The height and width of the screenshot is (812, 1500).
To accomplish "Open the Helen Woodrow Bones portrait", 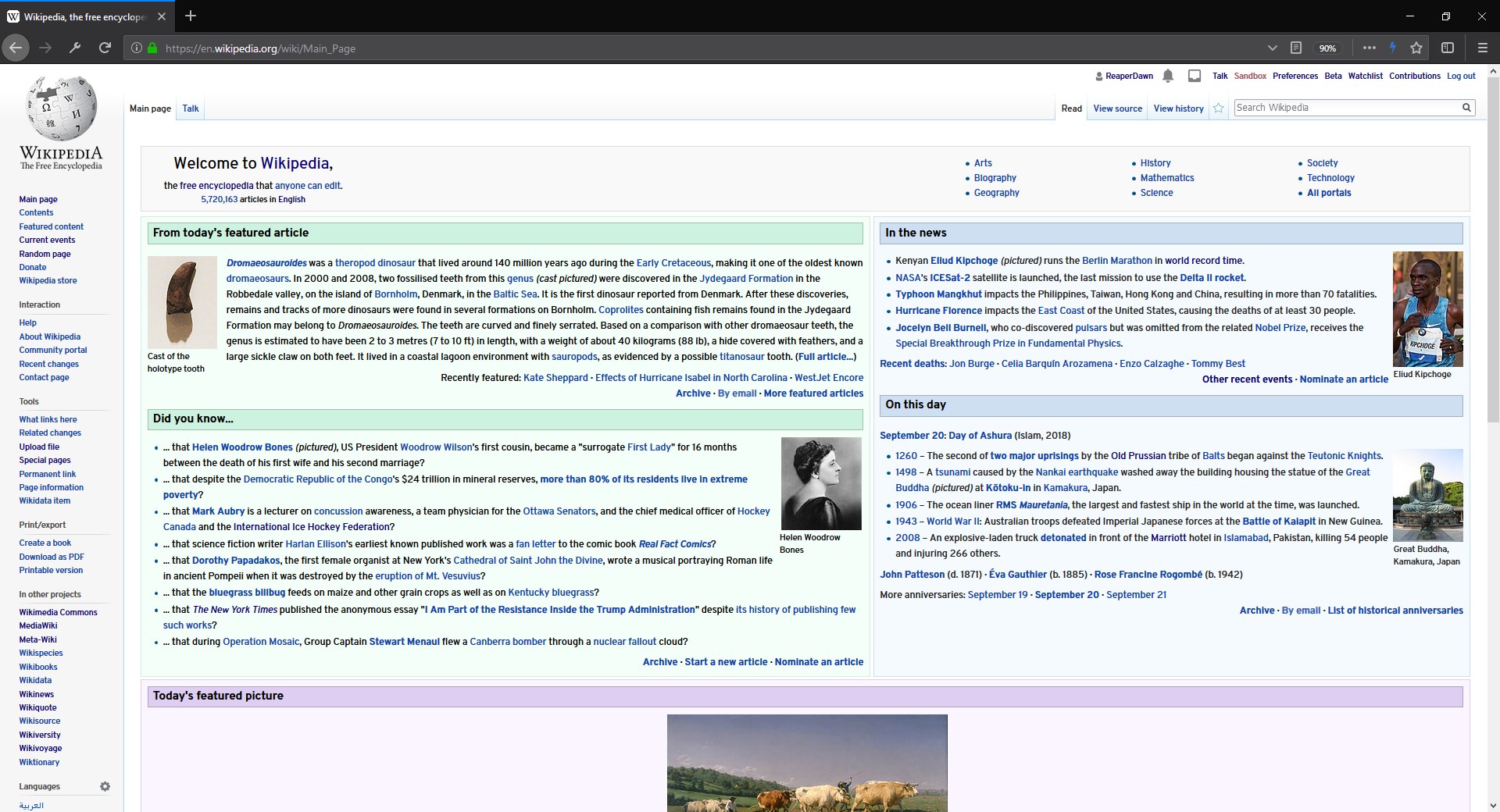I will click(821, 483).
